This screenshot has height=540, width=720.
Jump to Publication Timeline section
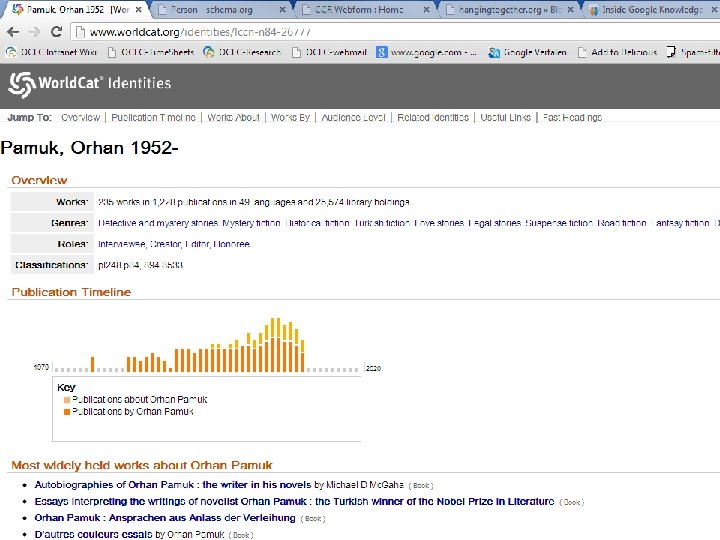point(153,118)
